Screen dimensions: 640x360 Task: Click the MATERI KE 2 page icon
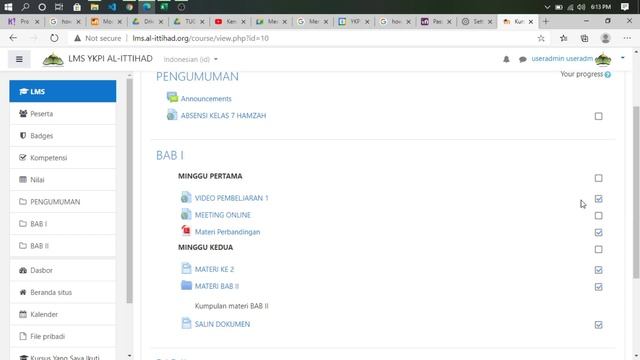186,269
